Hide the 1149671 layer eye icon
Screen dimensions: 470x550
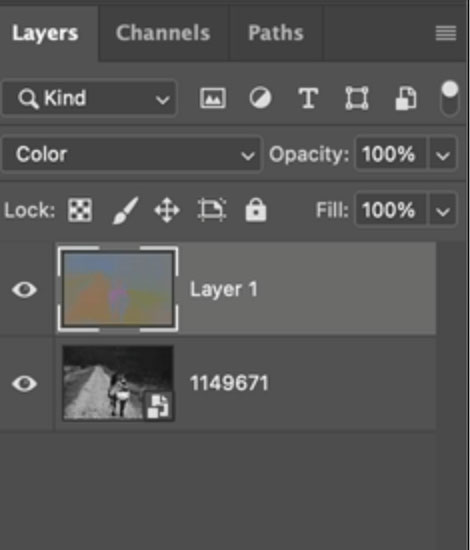pyautogui.click(x=24, y=383)
